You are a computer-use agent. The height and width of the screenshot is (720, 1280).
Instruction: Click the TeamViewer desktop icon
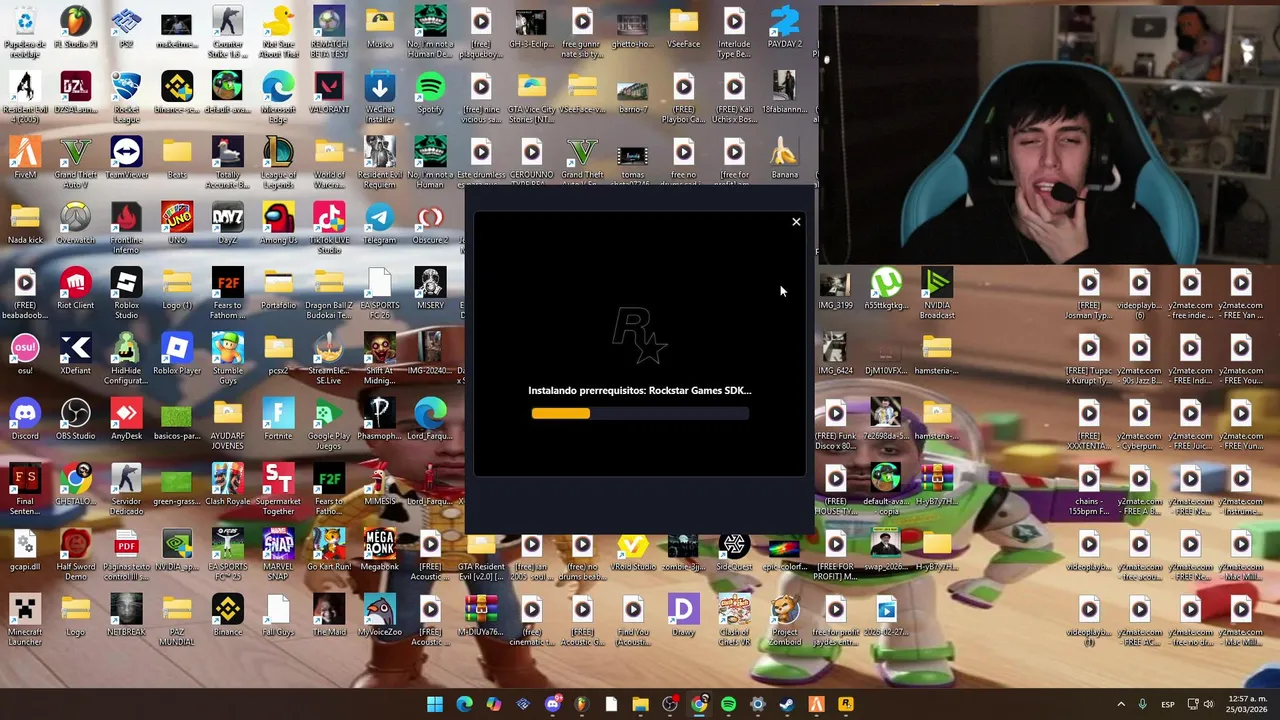click(x=126, y=159)
